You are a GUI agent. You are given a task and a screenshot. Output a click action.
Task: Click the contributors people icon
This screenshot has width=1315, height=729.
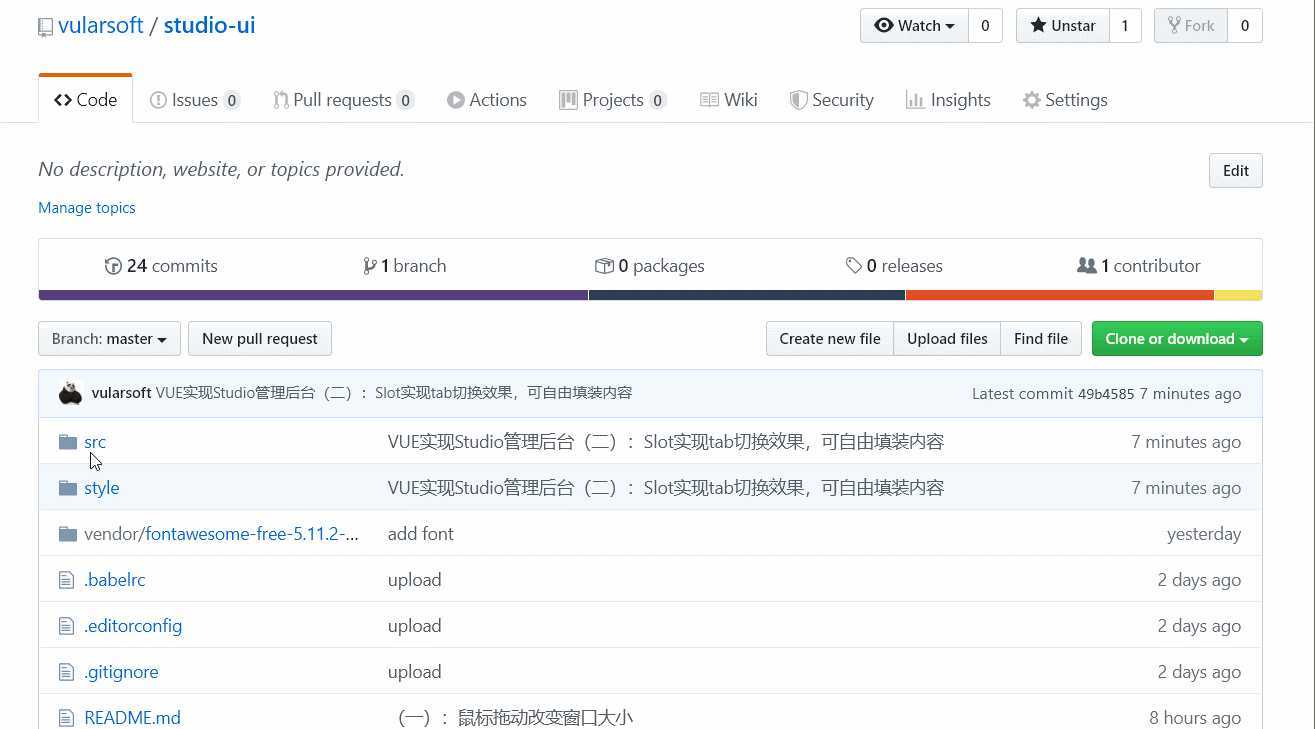(1086, 266)
